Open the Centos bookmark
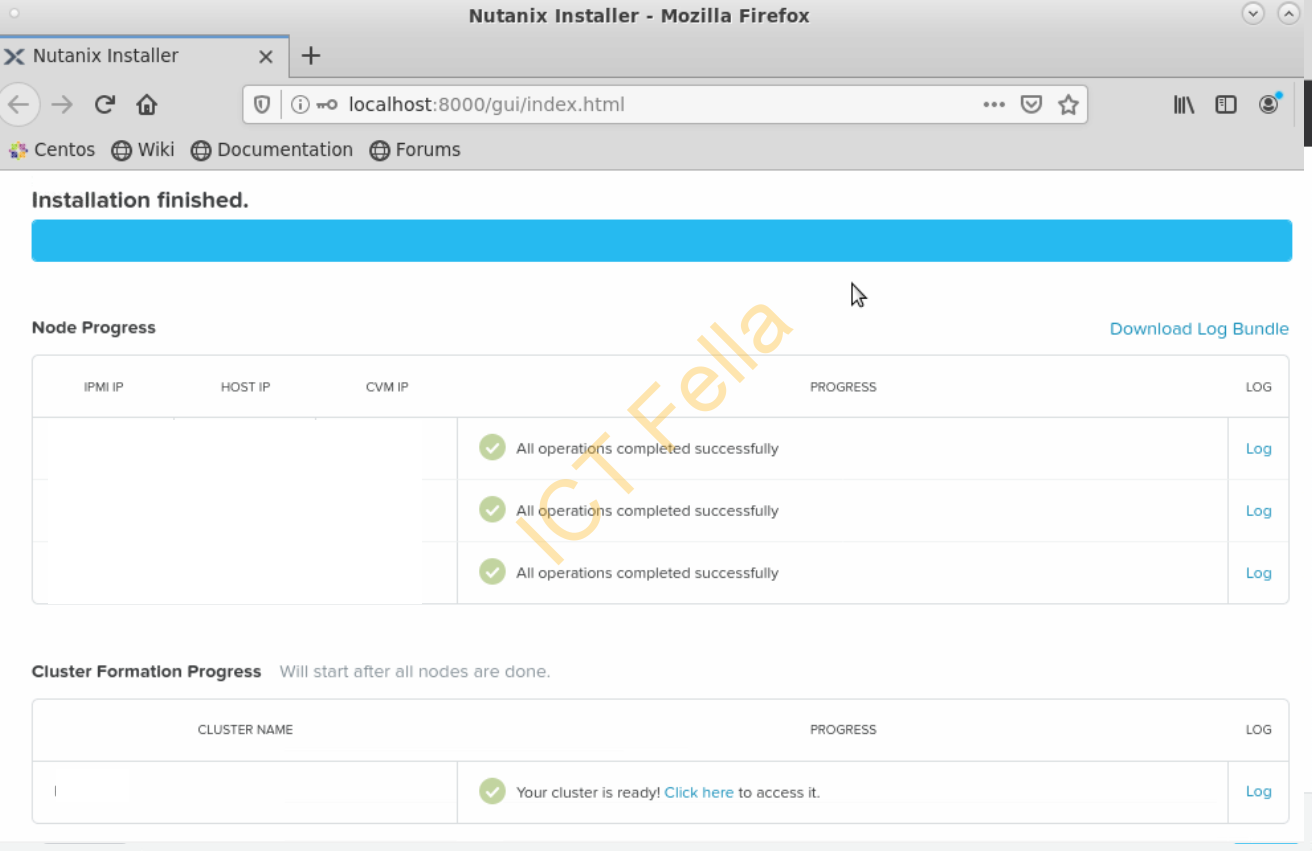 (x=51, y=150)
